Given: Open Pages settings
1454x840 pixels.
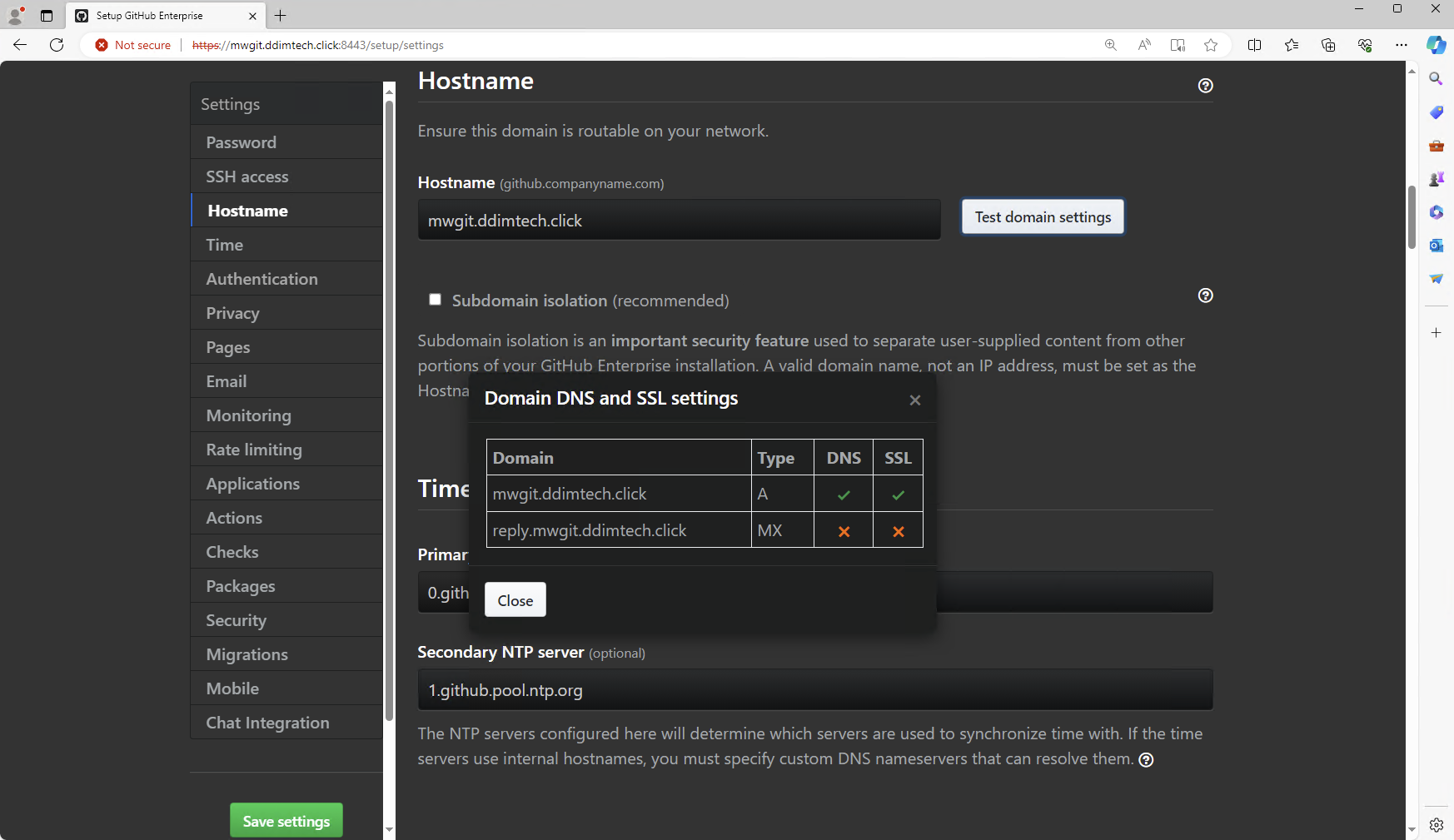Looking at the screenshot, I should 286,347.
